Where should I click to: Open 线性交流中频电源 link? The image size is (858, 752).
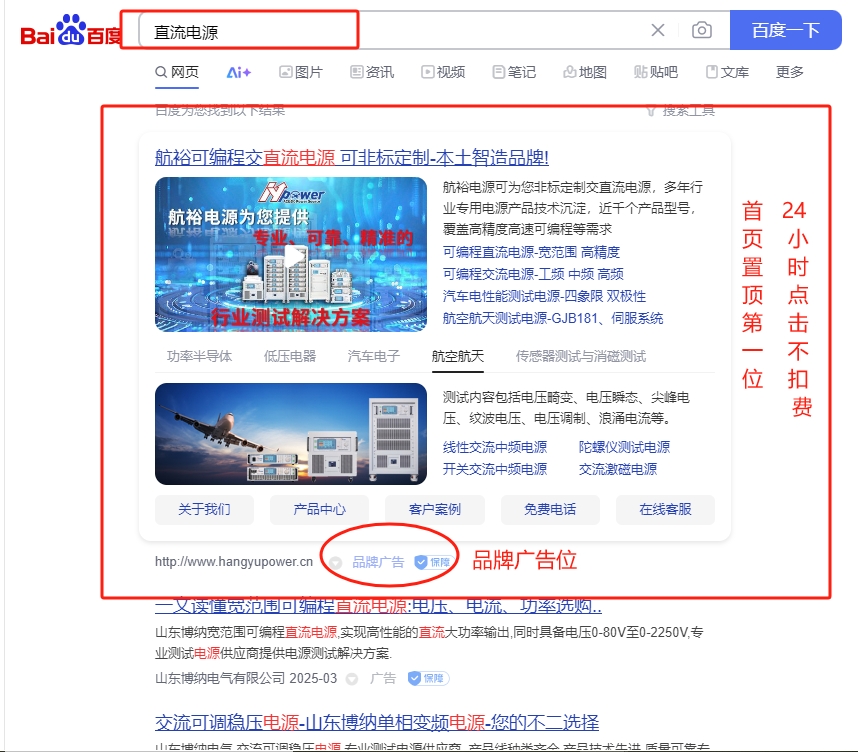495,447
